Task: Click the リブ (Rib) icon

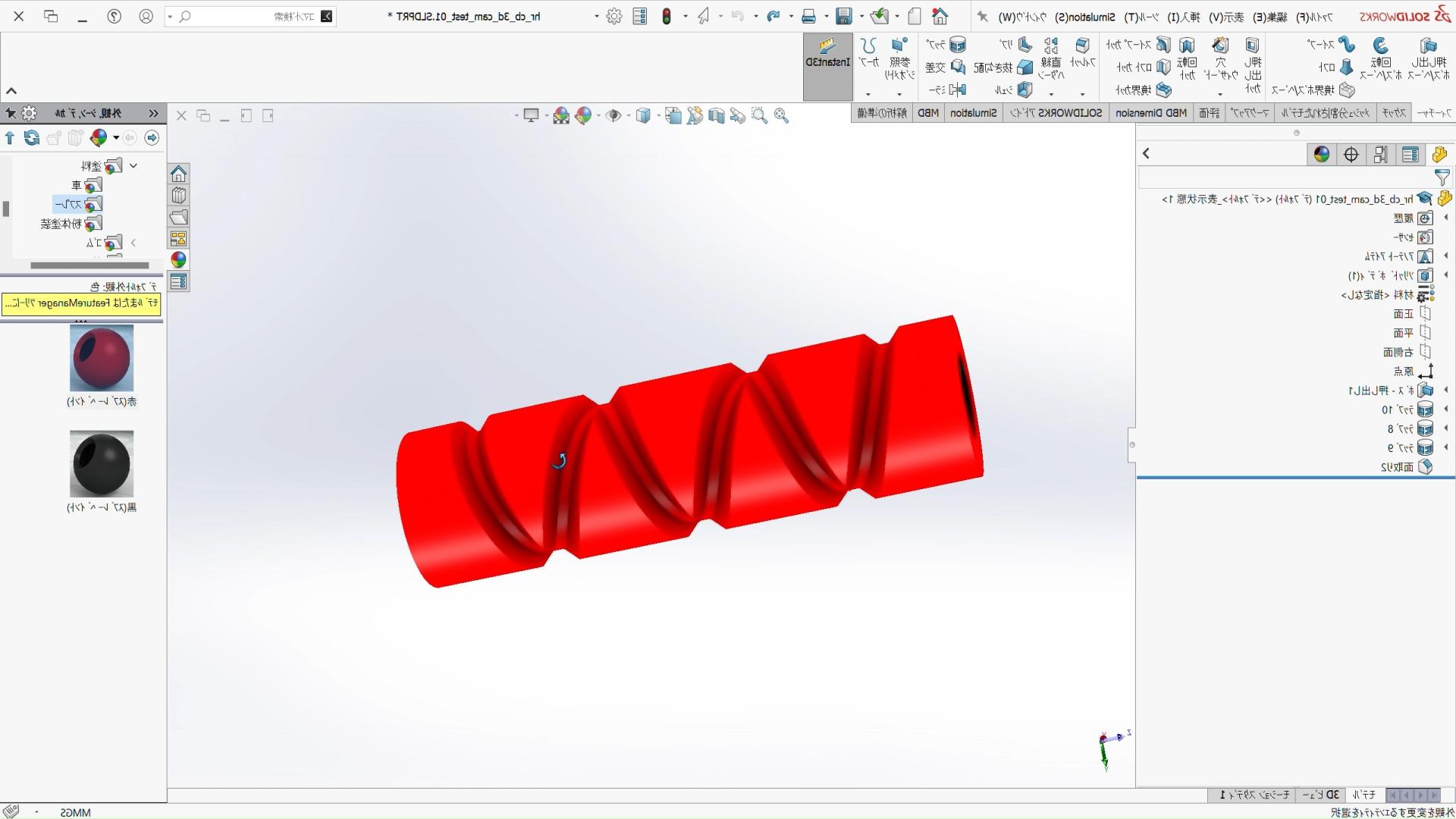Action: (1025, 45)
